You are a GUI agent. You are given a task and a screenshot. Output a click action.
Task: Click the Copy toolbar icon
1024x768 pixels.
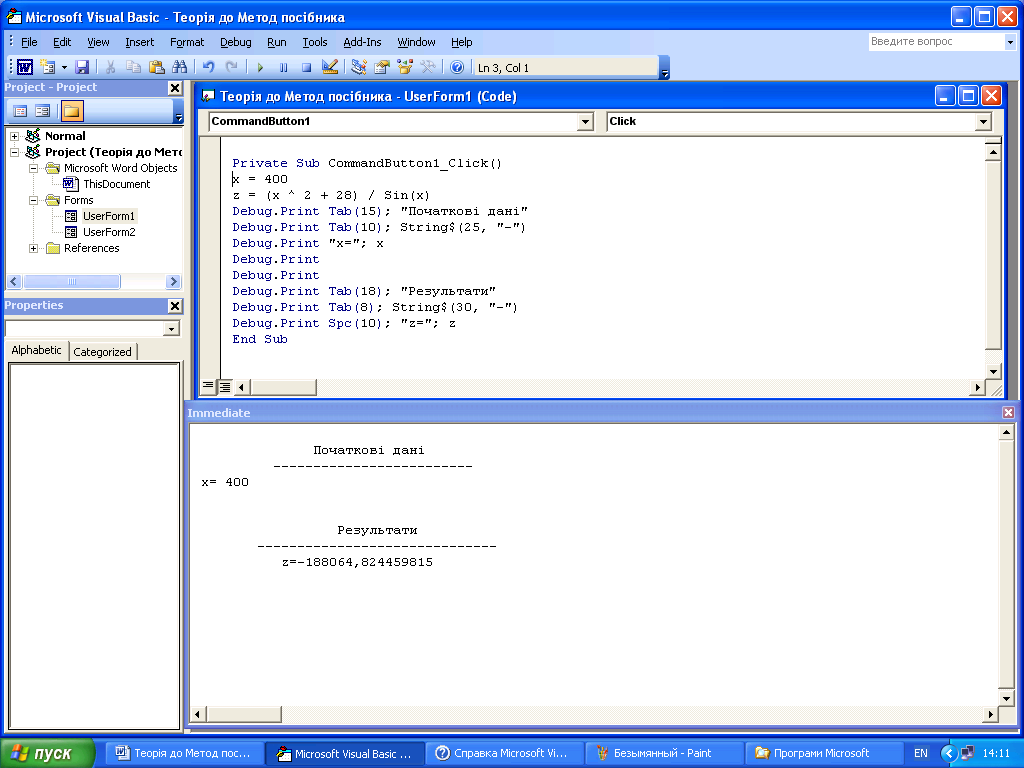[133, 67]
